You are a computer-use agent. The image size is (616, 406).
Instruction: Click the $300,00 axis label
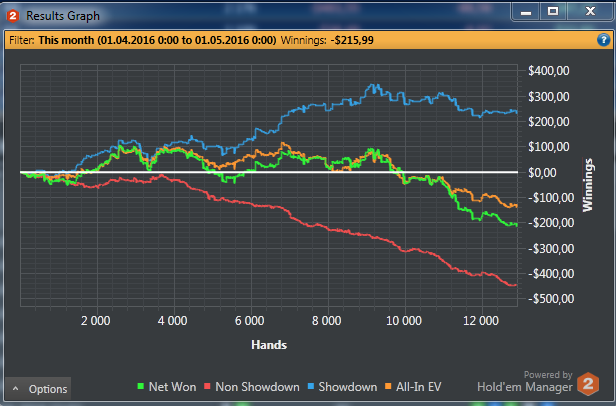pyautogui.click(x=548, y=96)
